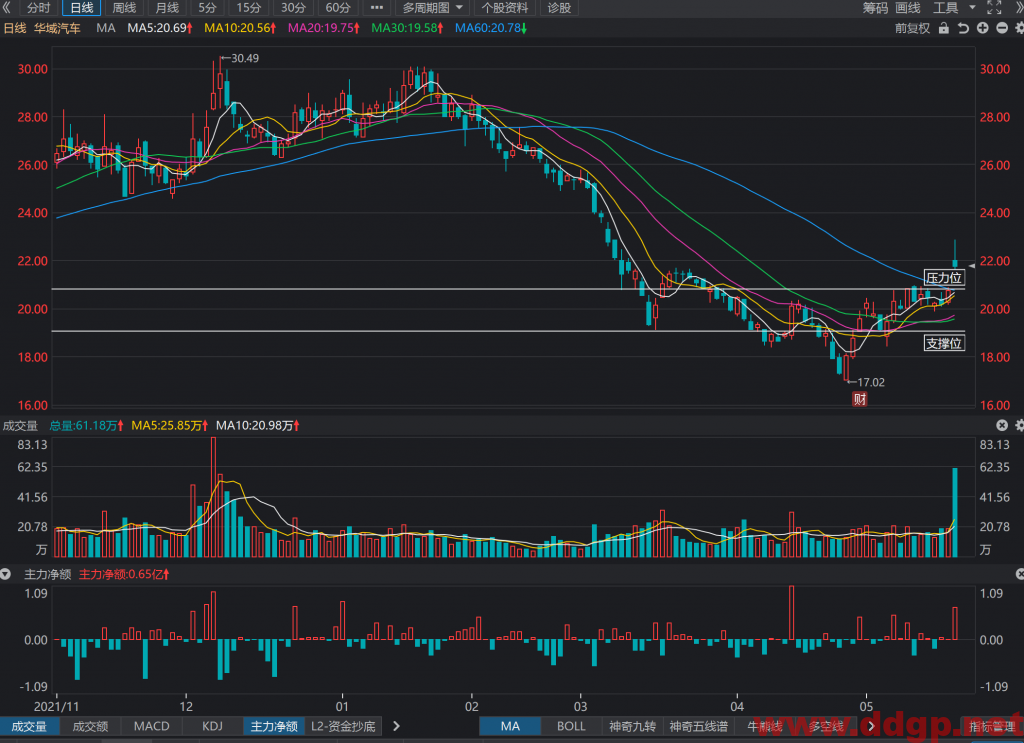The image size is (1024, 743).
Task: Select the 15分 period
Action: (x=248, y=8)
